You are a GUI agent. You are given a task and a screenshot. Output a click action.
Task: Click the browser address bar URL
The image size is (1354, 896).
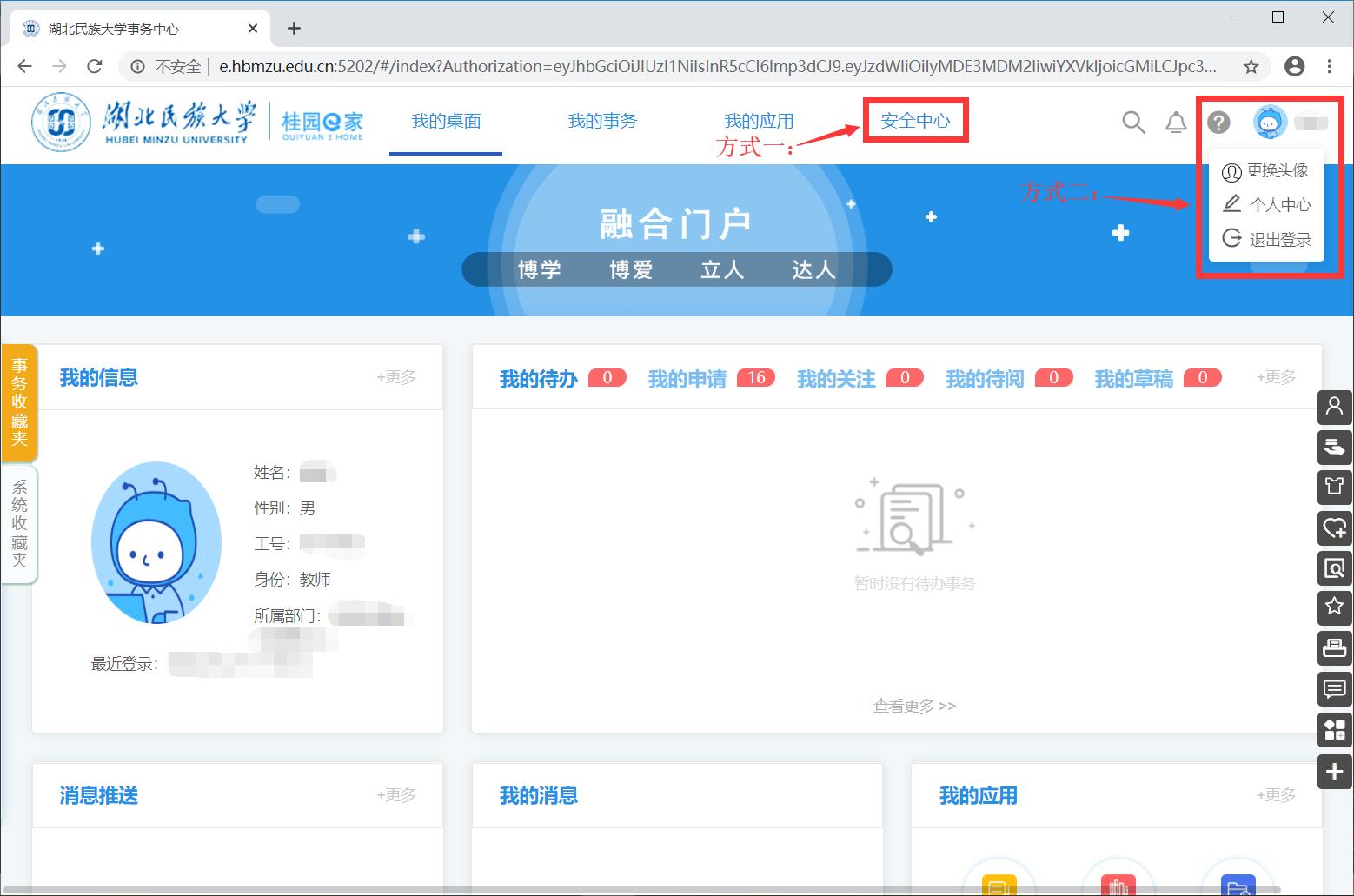(x=717, y=67)
